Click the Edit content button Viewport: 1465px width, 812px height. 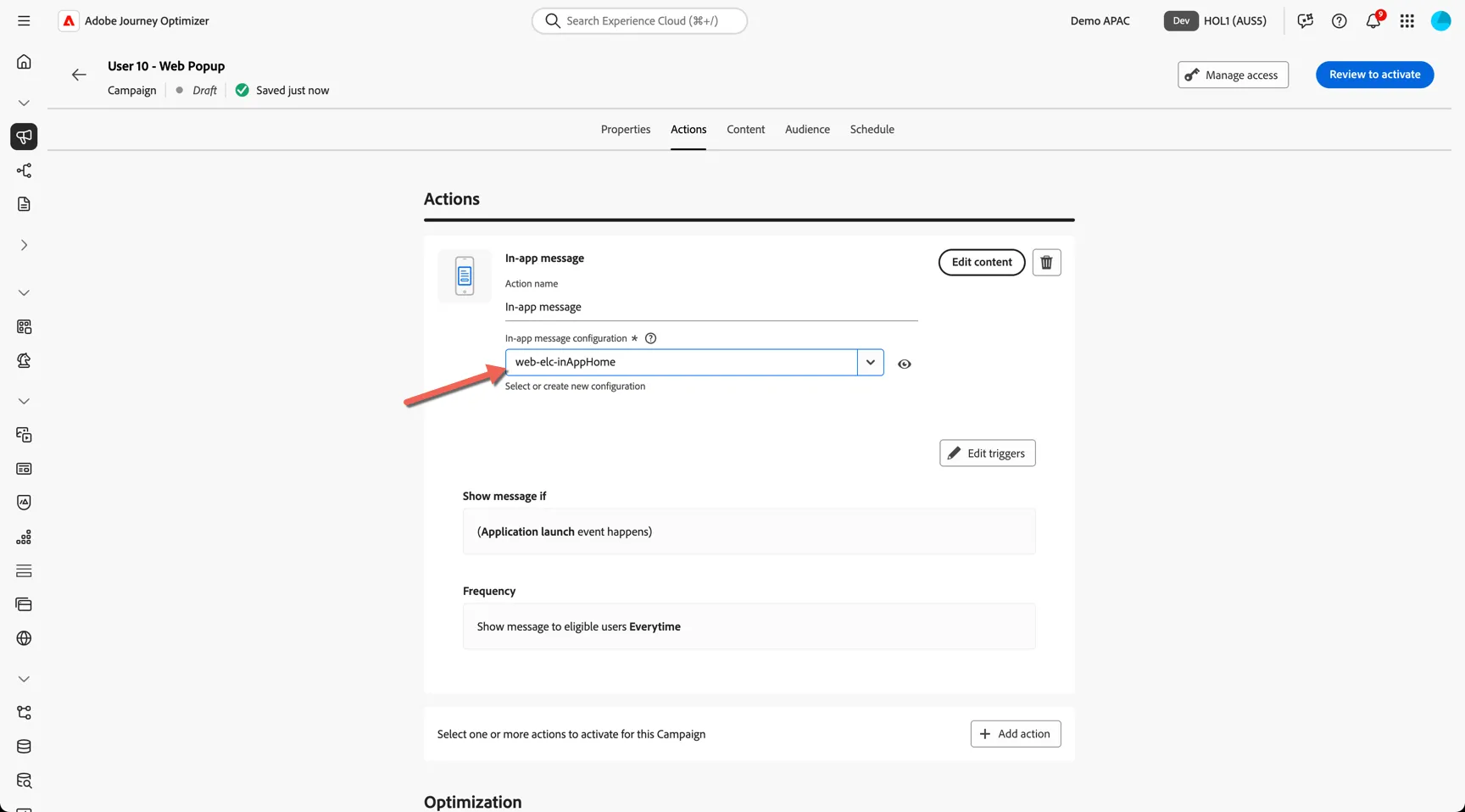click(x=982, y=263)
